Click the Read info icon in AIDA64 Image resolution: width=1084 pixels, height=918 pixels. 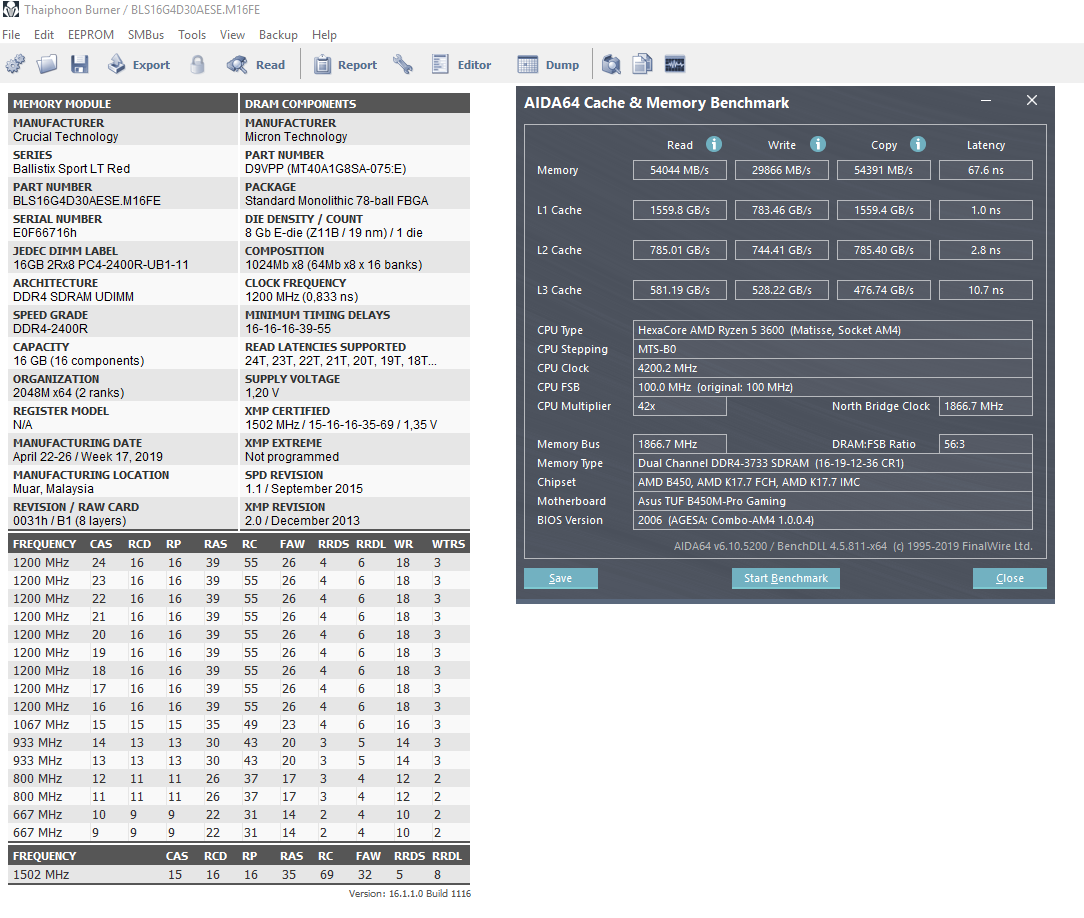click(x=713, y=144)
